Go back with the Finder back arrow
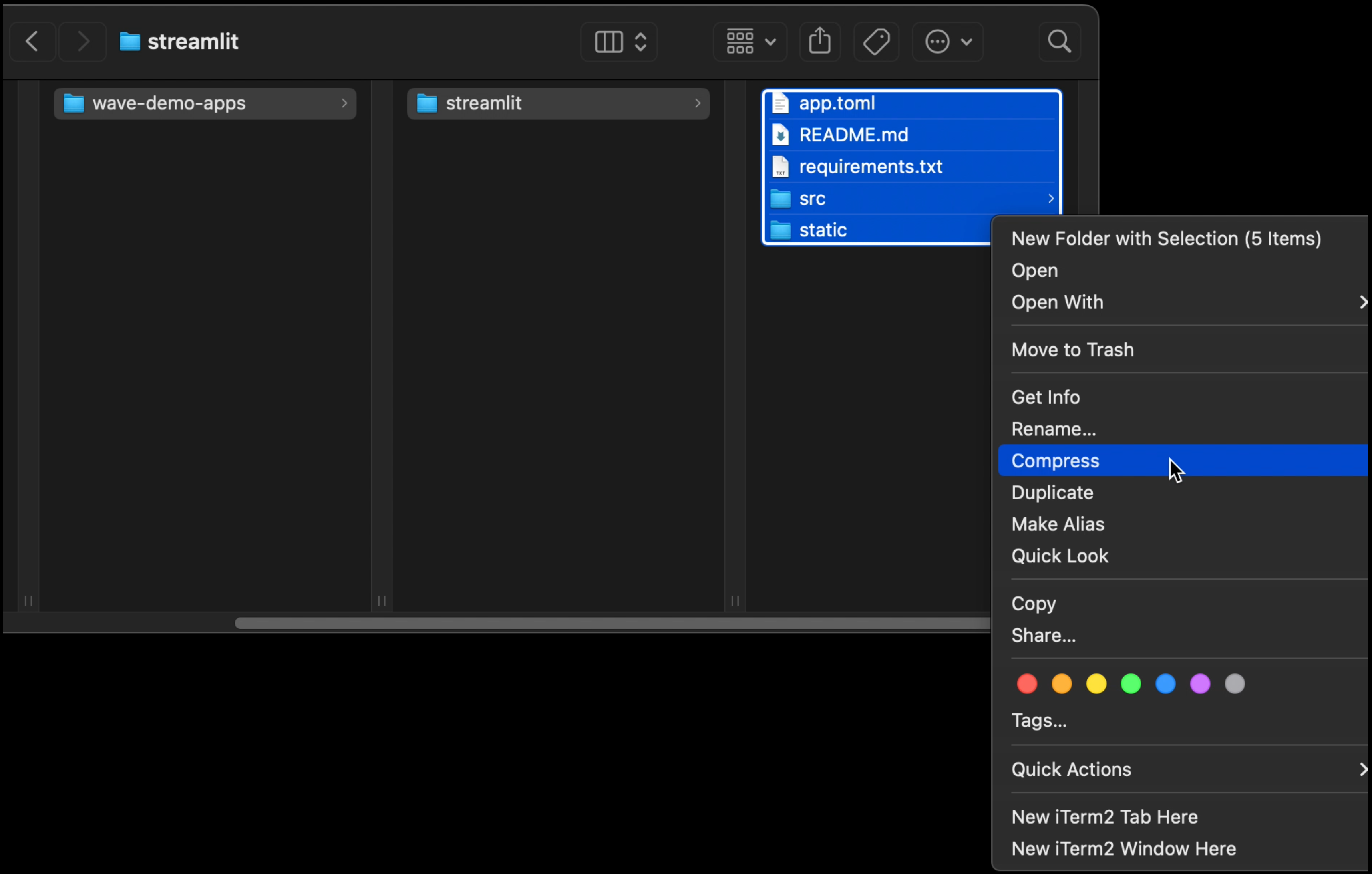Viewport: 1372px width, 874px height. 32,42
